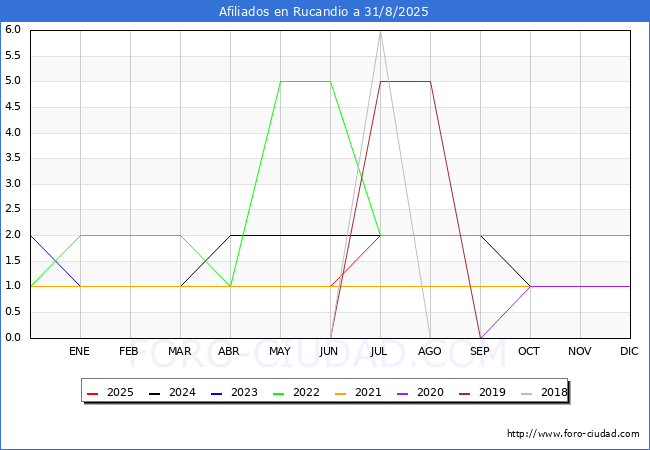Click the OCT label on x-axis
Image resolution: width=650 pixels, height=450 pixels.
point(530,352)
